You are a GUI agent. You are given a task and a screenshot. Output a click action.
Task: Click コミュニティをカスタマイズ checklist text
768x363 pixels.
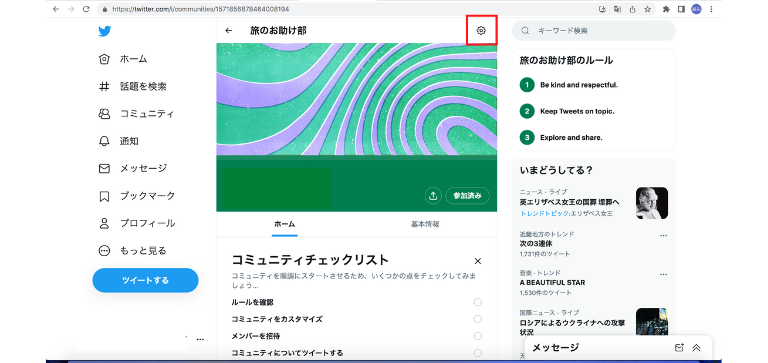pyautogui.click(x=277, y=319)
